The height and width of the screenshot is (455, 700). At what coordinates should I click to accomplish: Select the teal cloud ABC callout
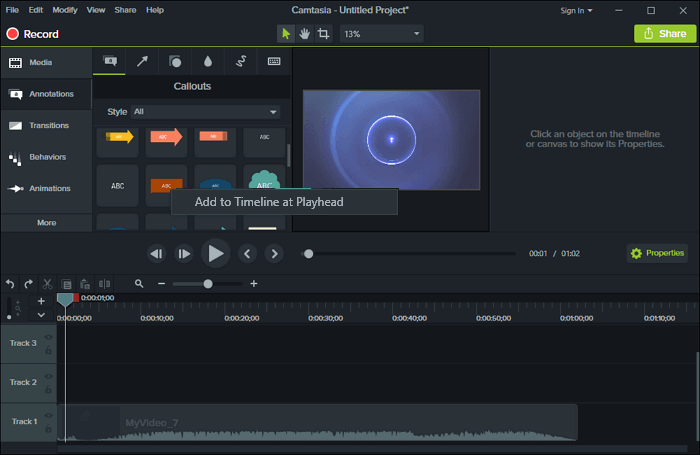(x=264, y=178)
